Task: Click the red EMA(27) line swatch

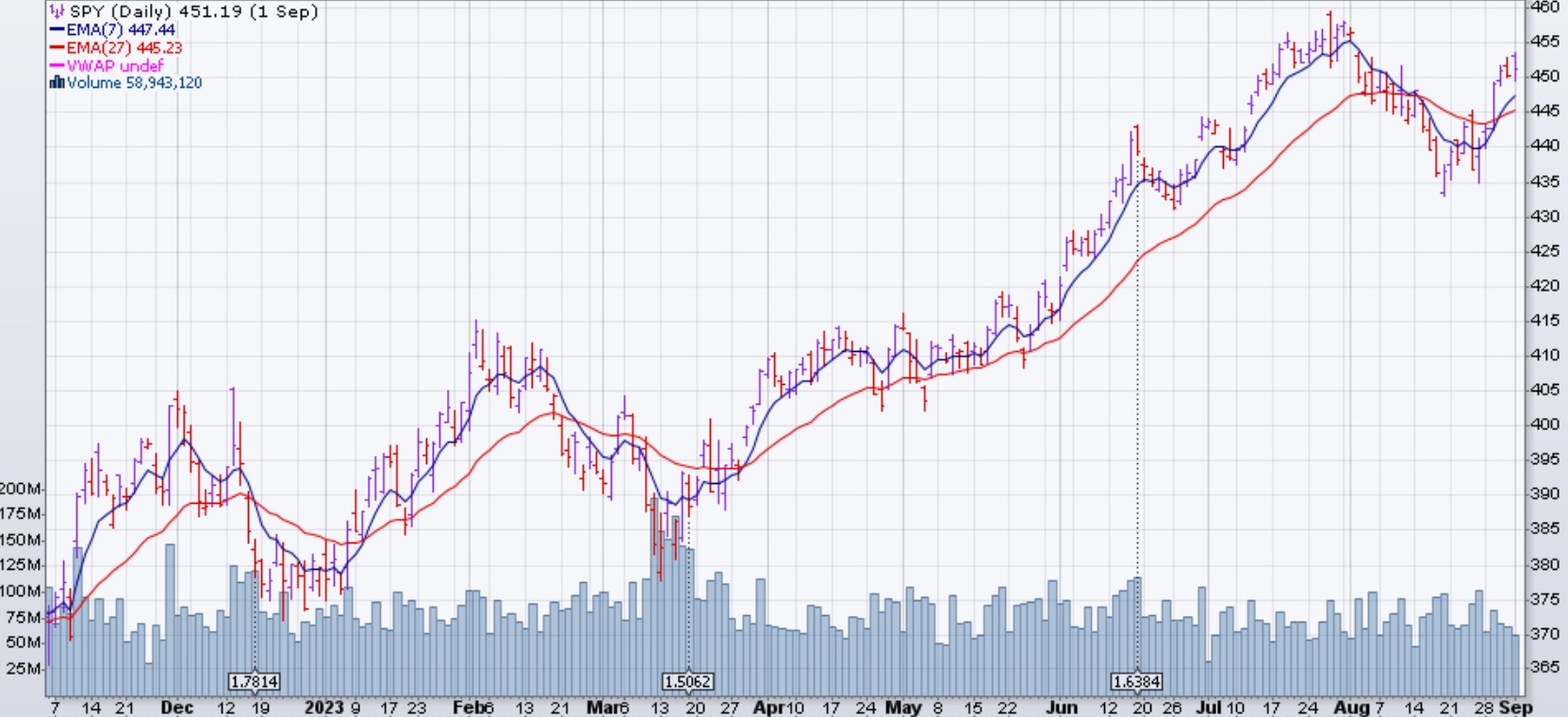Action: tap(57, 48)
